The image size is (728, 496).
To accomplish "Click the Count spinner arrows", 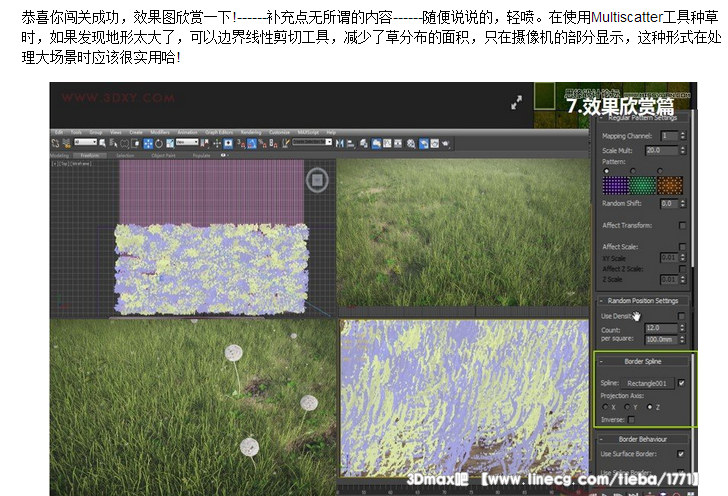I will coord(682,328).
